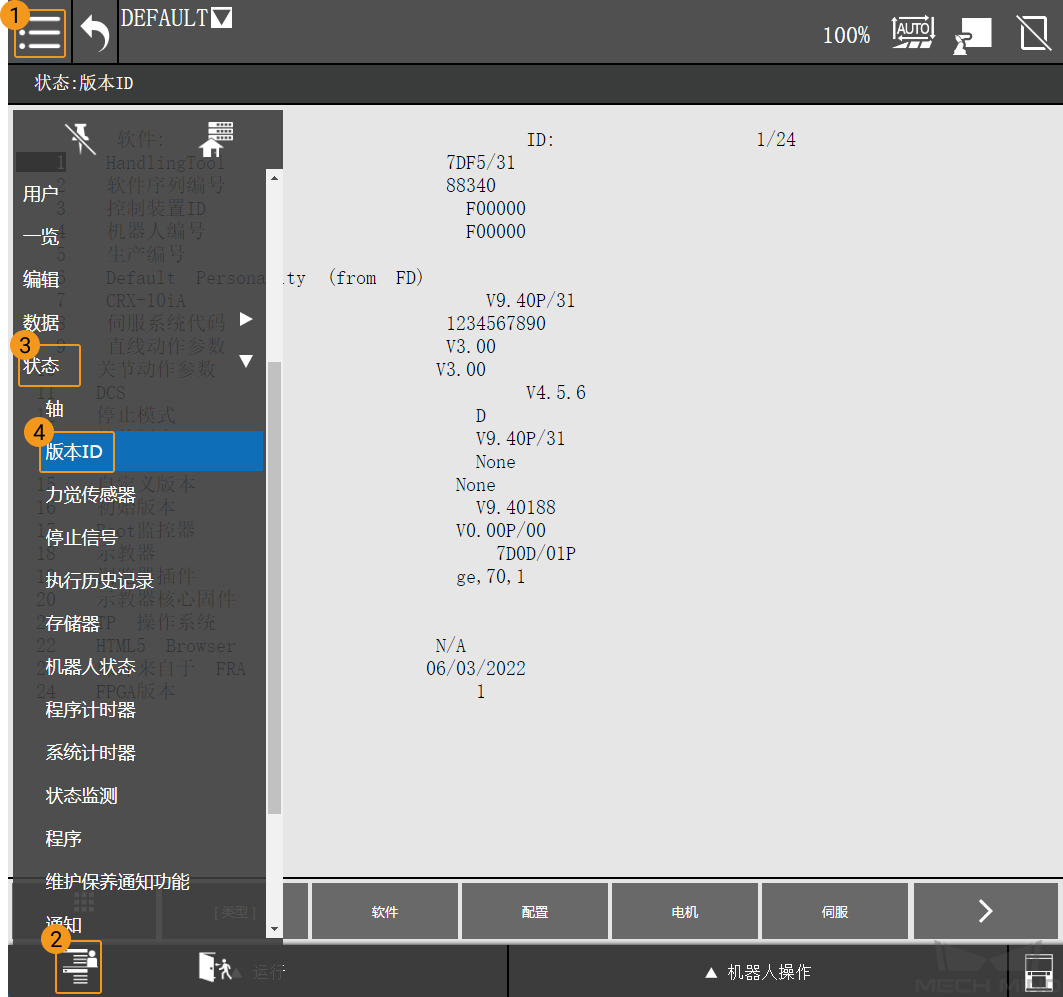
Task: Expand the 数据 submenu arrow
Action: [246, 320]
